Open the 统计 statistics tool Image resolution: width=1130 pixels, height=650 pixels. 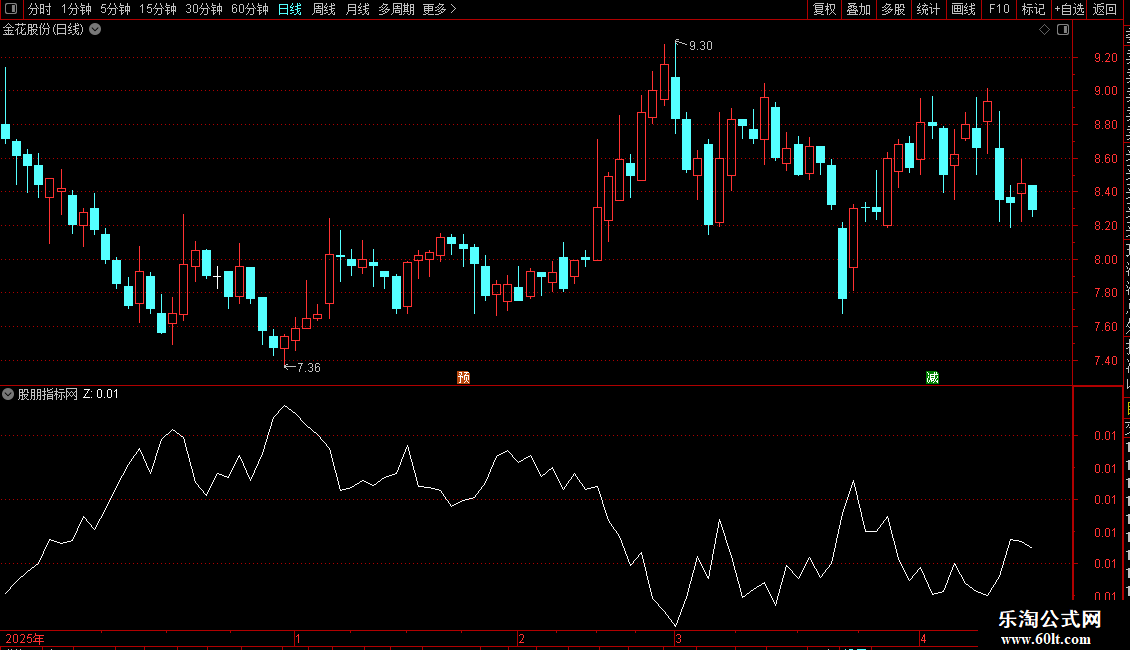tap(928, 9)
